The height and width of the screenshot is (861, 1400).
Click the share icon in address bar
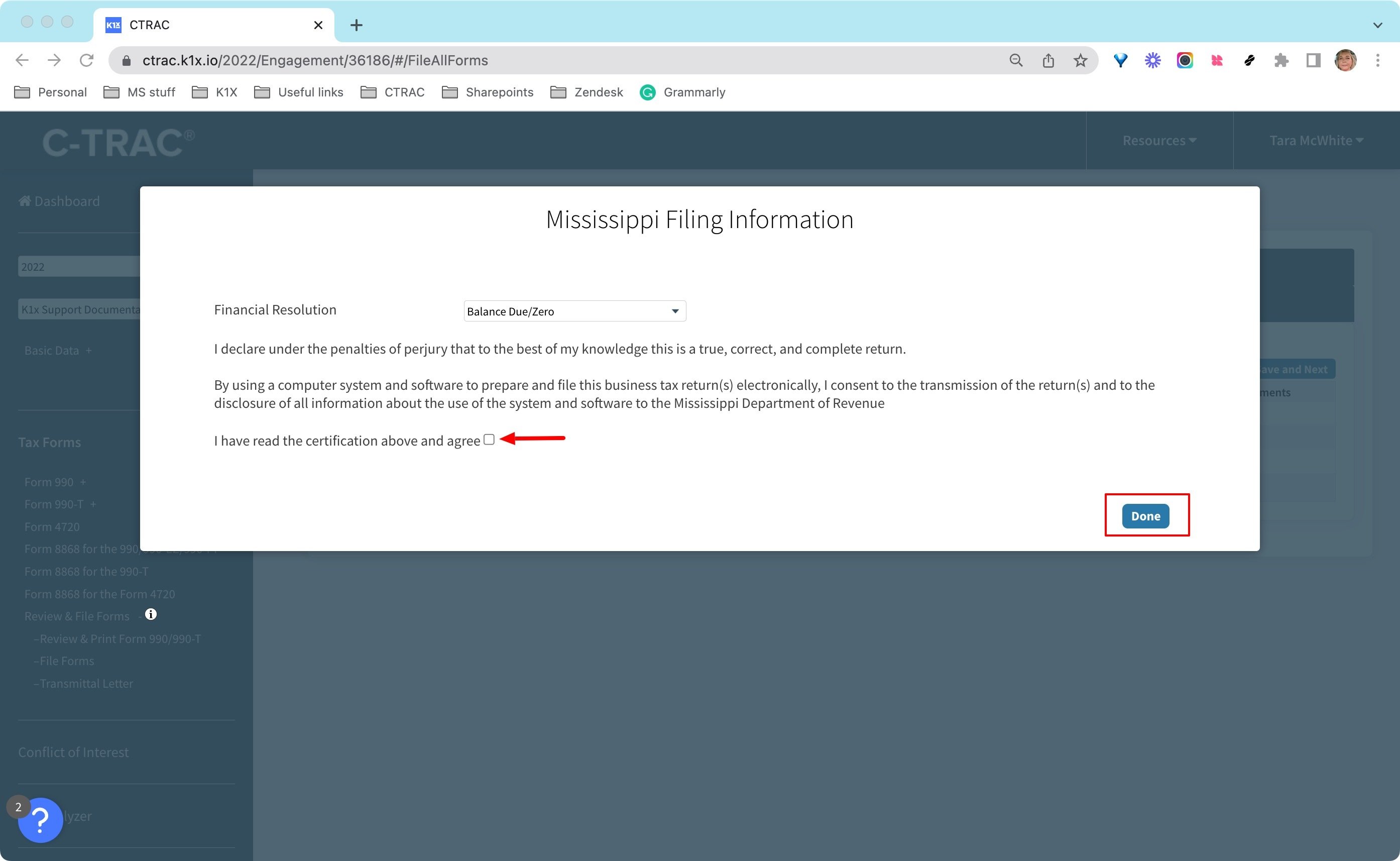pos(1048,60)
